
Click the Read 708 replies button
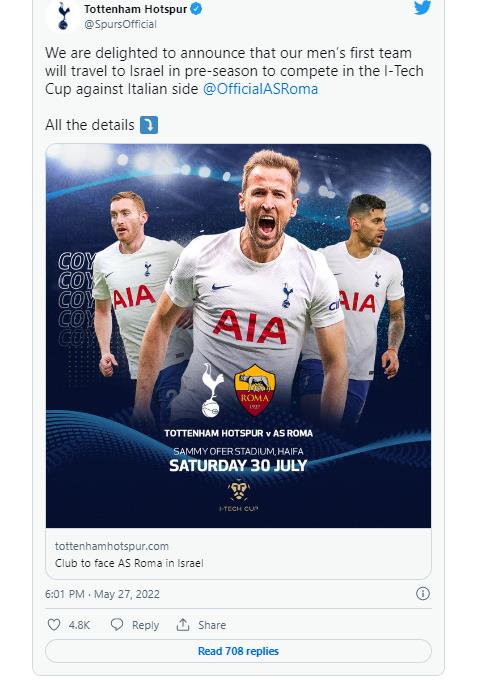click(x=238, y=651)
